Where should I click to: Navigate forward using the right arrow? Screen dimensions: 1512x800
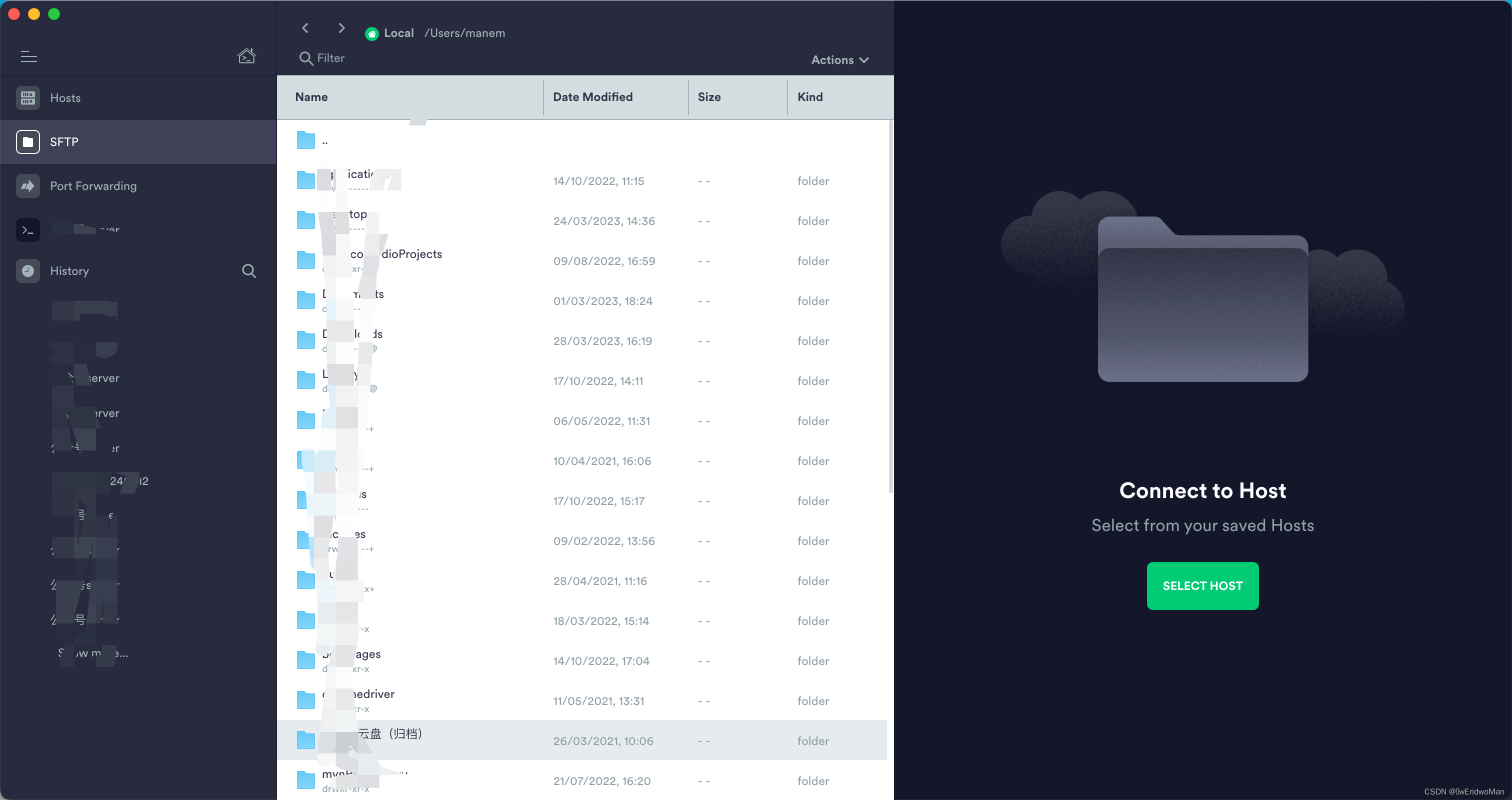(341, 27)
